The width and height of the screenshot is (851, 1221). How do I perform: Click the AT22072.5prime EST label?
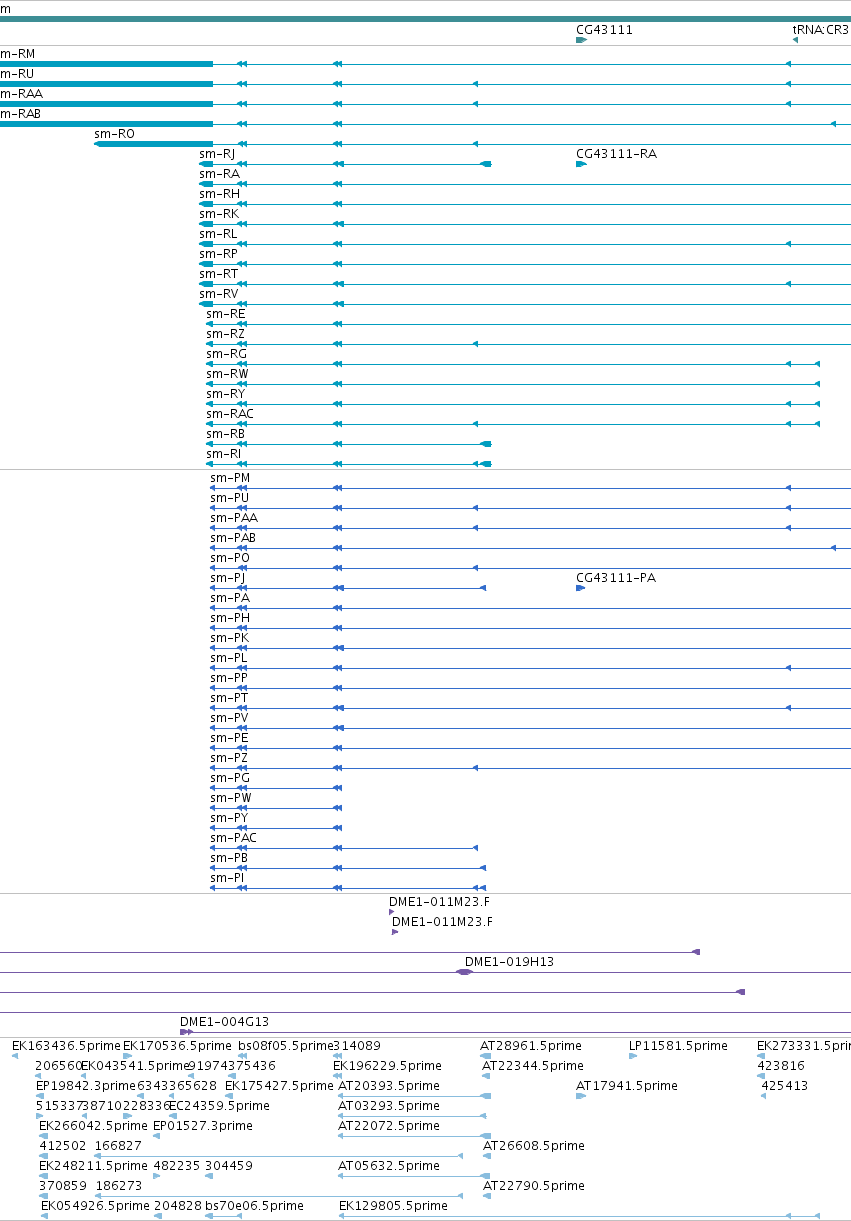coord(389,1126)
